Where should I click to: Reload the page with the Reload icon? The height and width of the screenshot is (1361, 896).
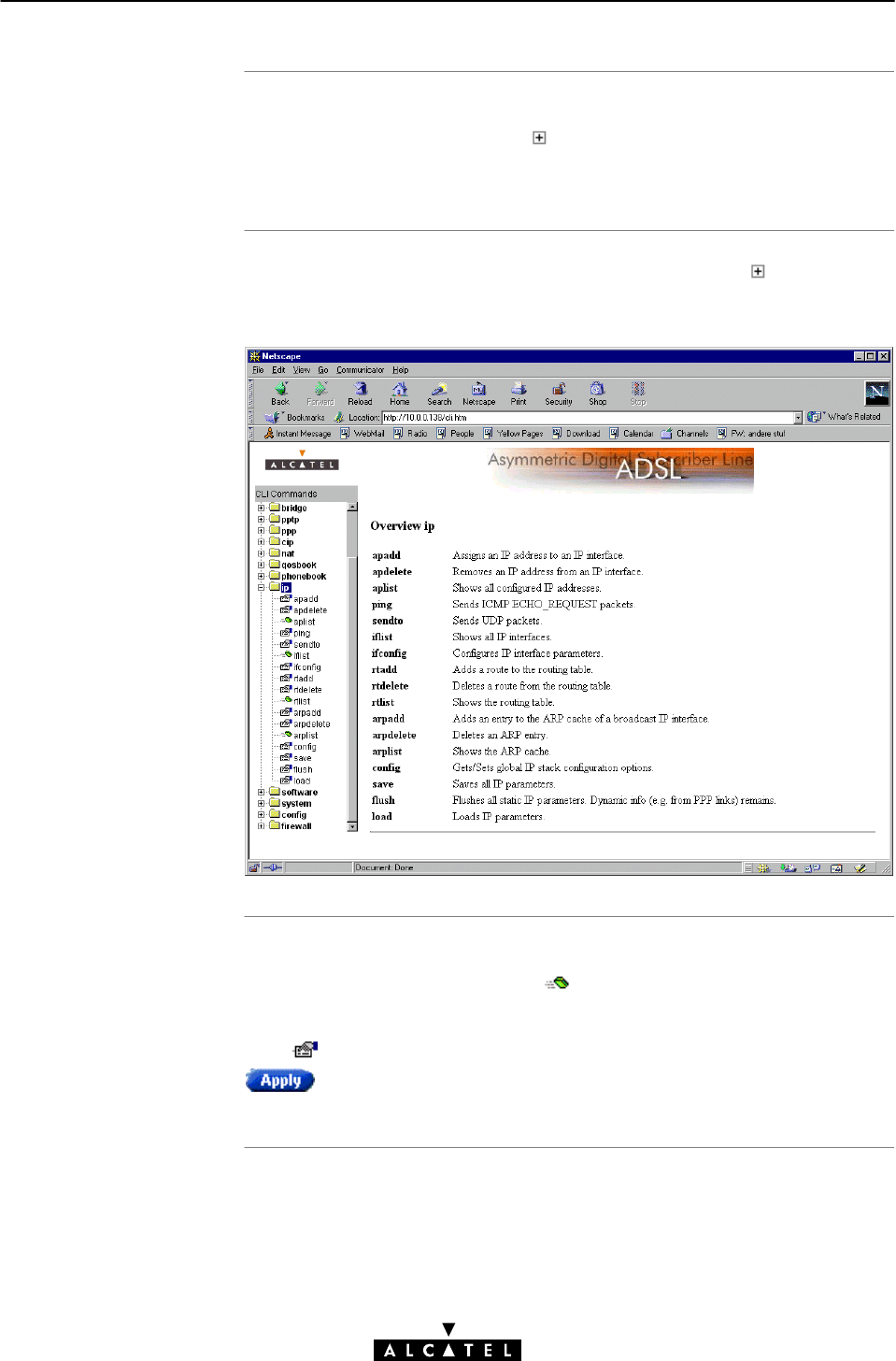(x=360, y=389)
